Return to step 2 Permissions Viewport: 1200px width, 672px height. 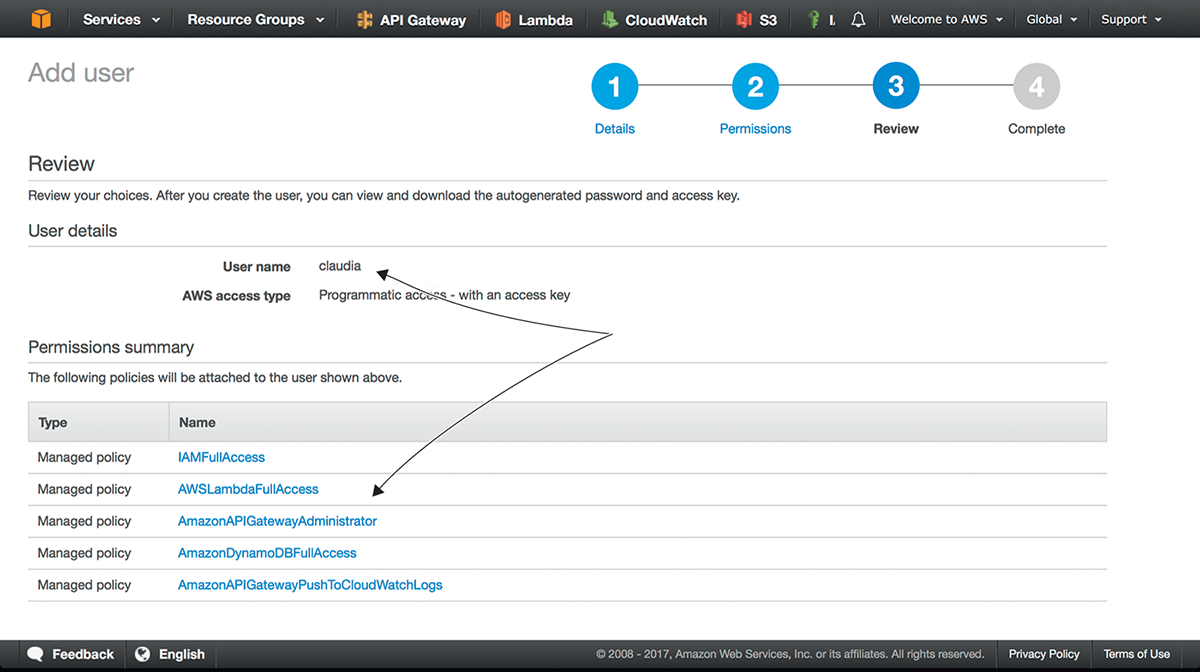point(755,89)
